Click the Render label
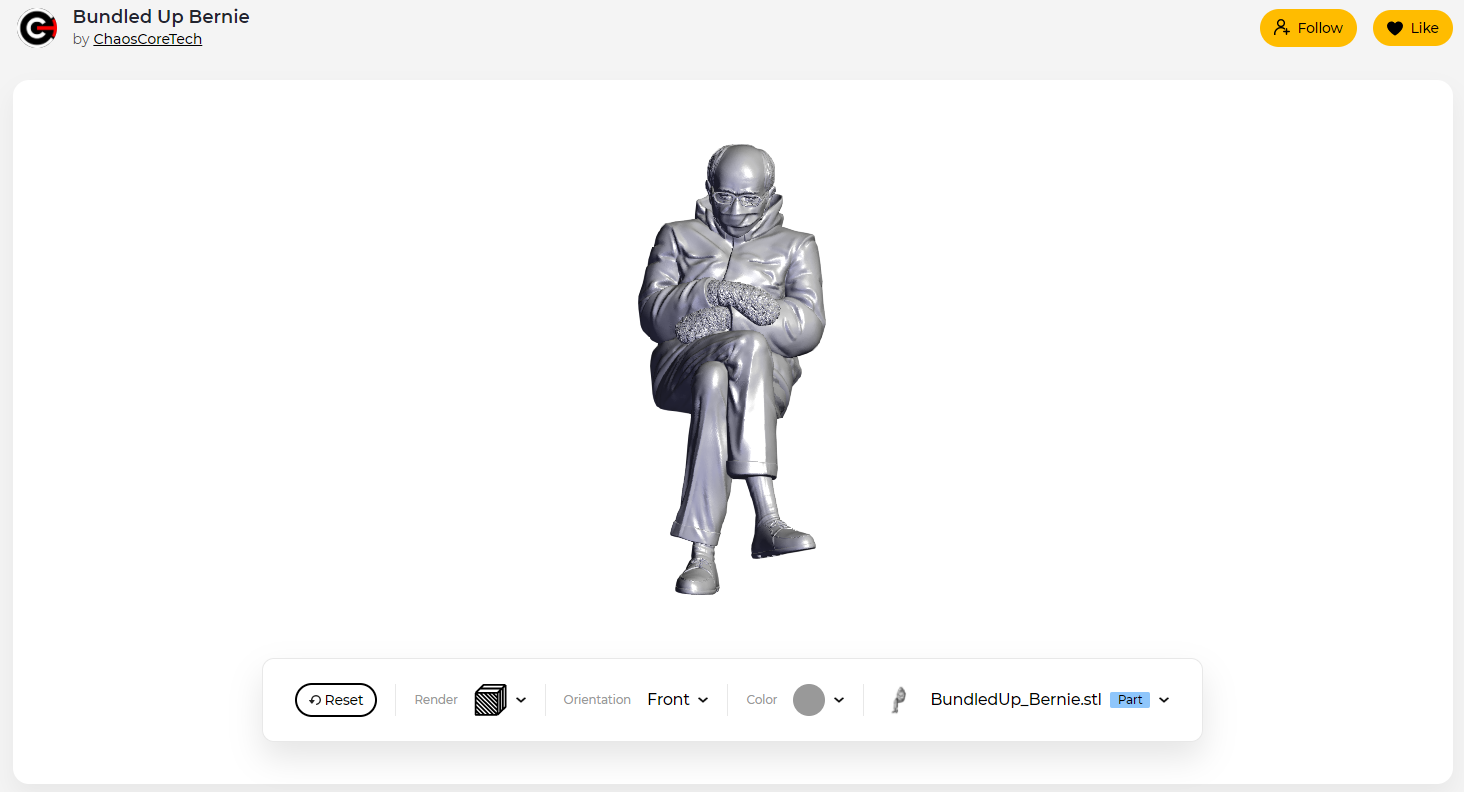 pos(436,700)
